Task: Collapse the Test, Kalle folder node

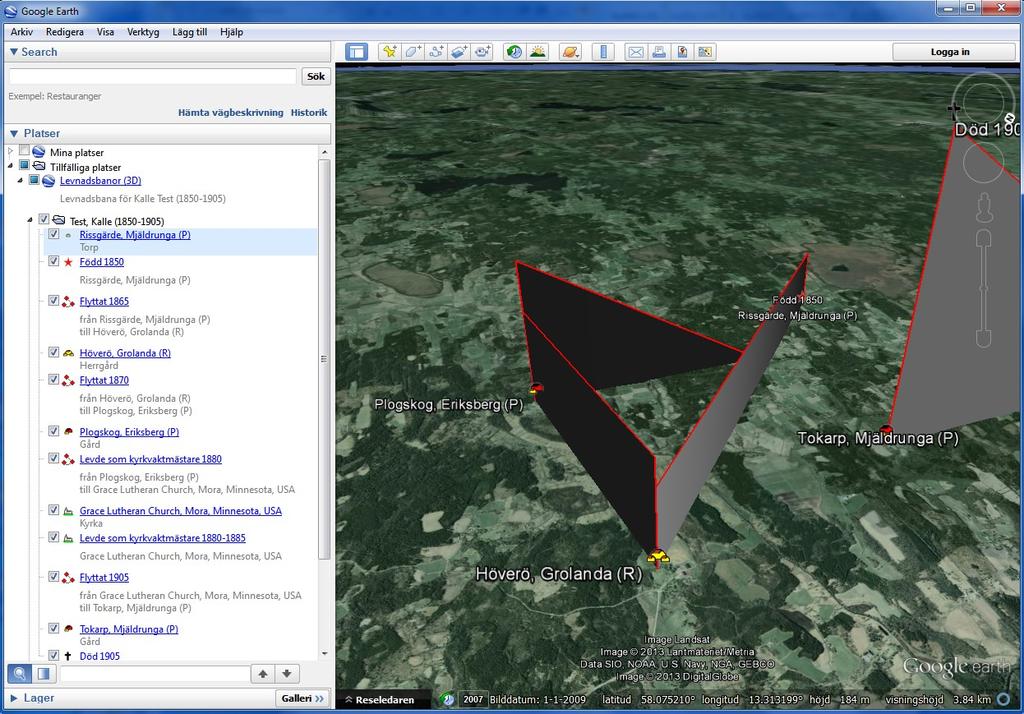Action: (x=29, y=220)
